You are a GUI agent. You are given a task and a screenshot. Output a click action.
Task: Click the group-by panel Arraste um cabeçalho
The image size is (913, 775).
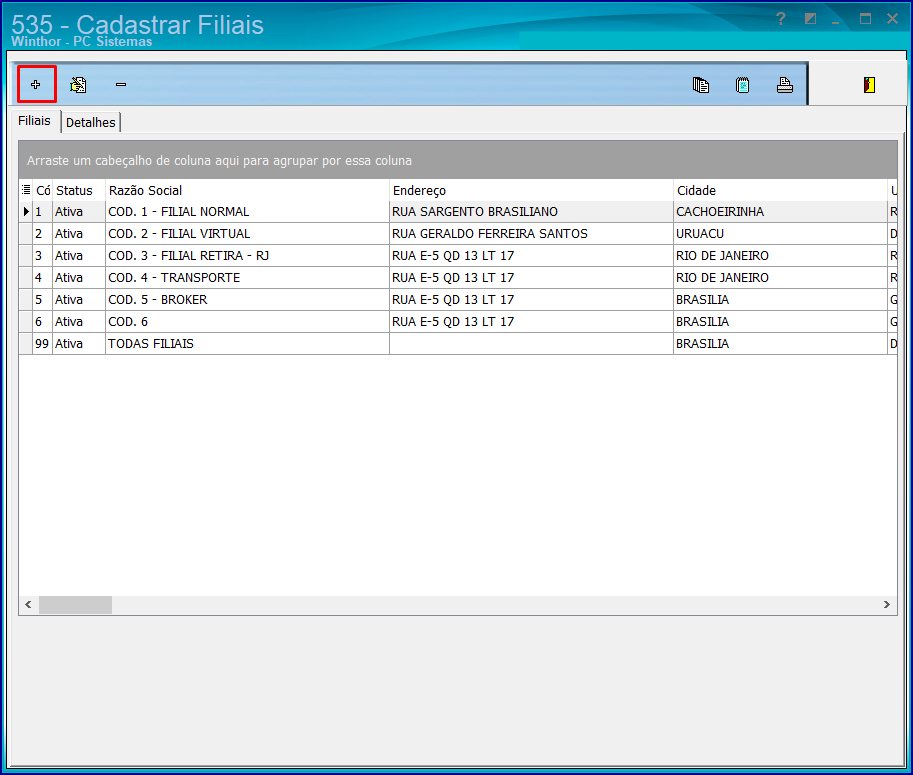[x=458, y=160]
